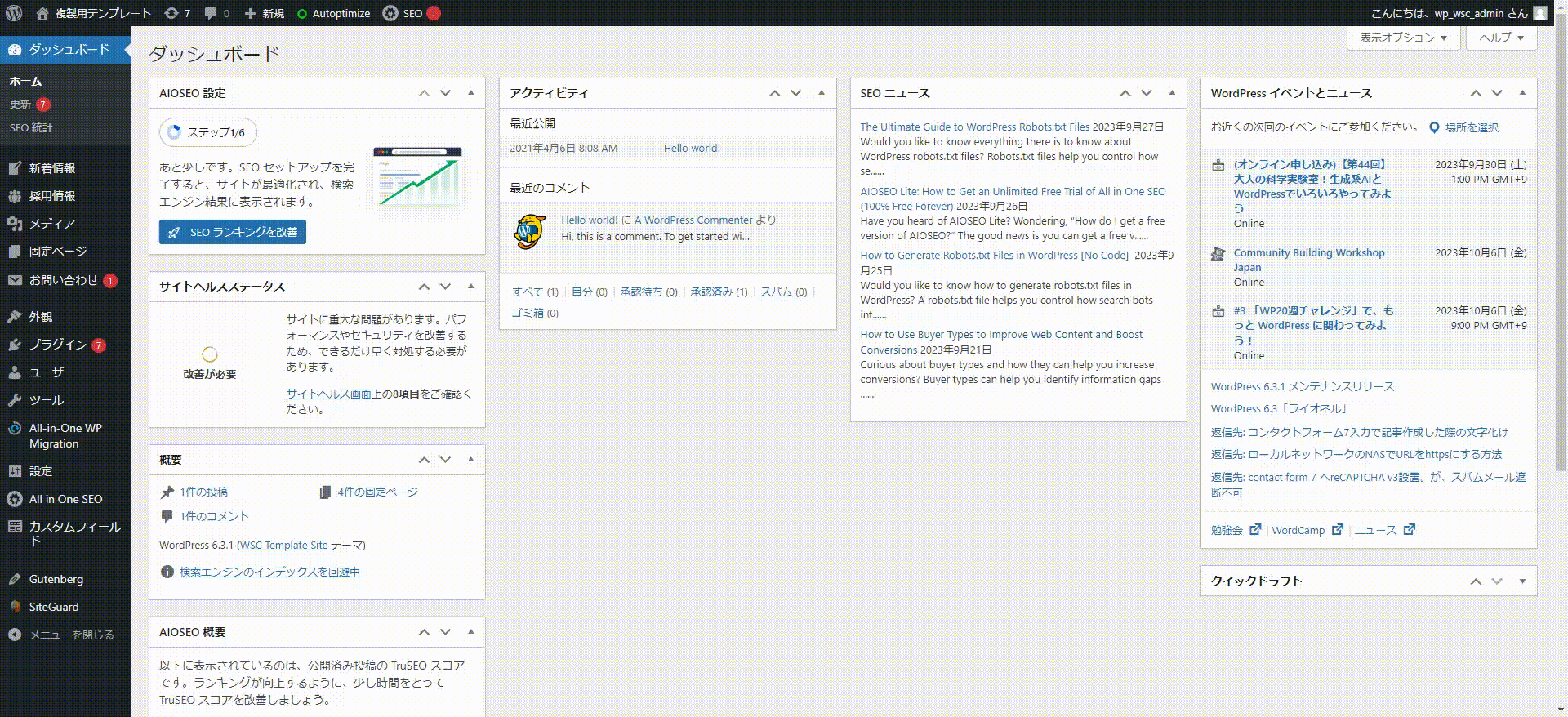Expand the クイックドラフト panel

click(1522, 581)
